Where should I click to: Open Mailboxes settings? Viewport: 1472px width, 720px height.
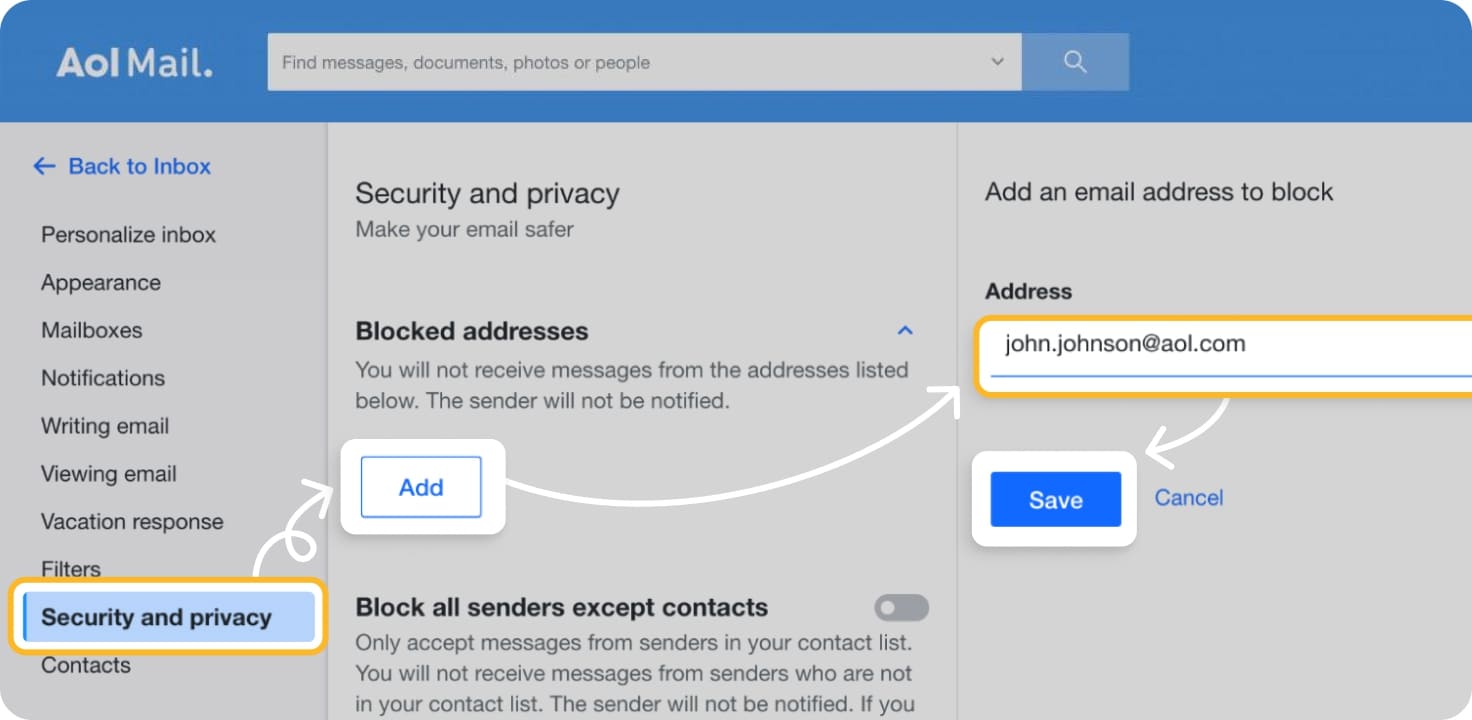tap(91, 330)
